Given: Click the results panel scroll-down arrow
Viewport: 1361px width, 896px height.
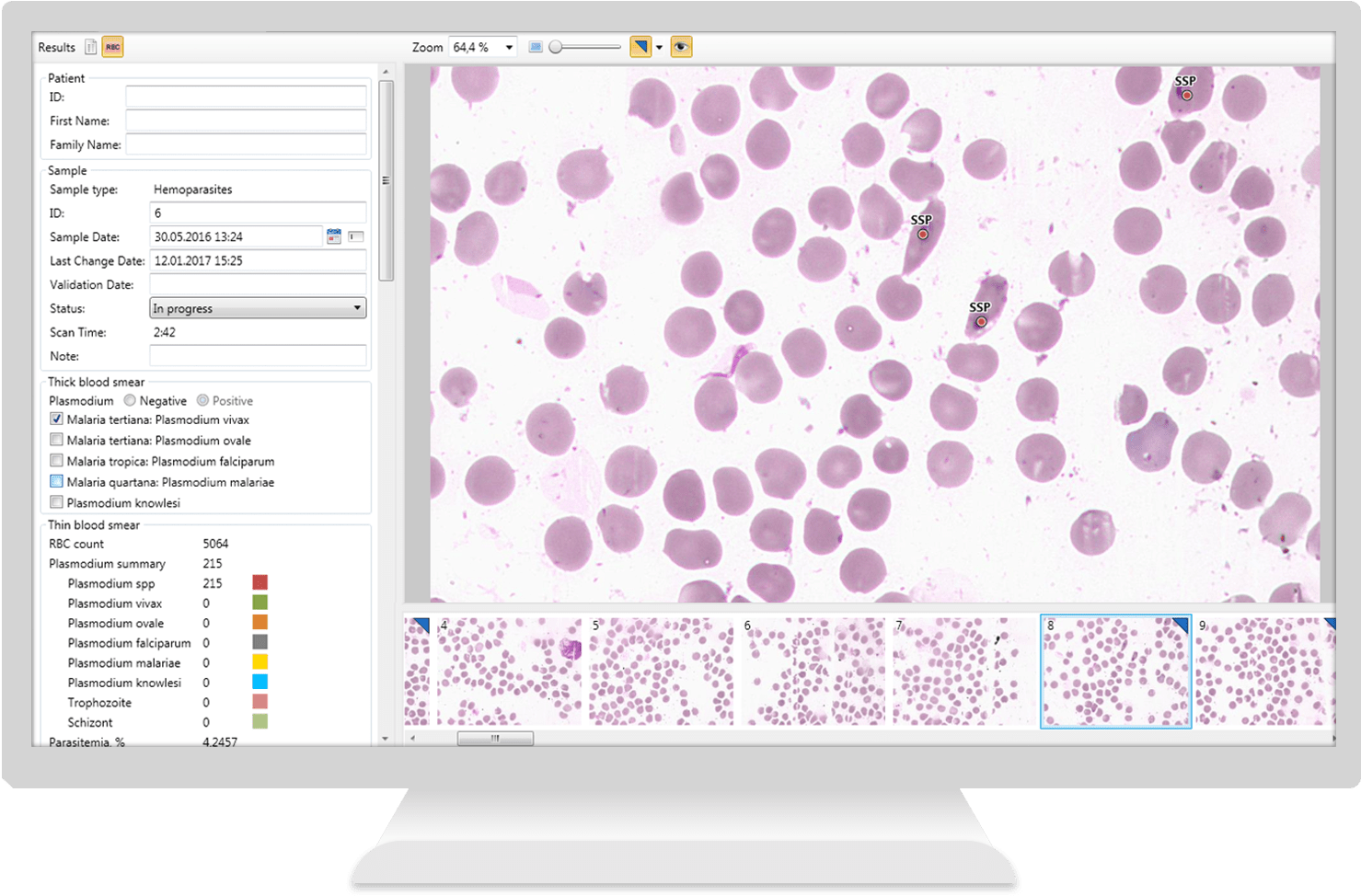Looking at the screenshot, I should coord(386,739).
